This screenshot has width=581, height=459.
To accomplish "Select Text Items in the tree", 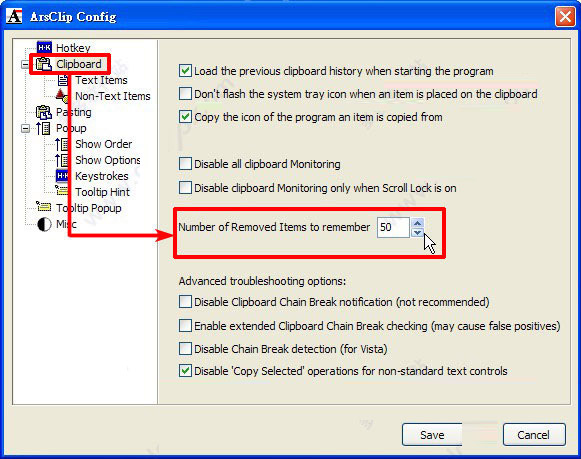I will pos(101,80).
